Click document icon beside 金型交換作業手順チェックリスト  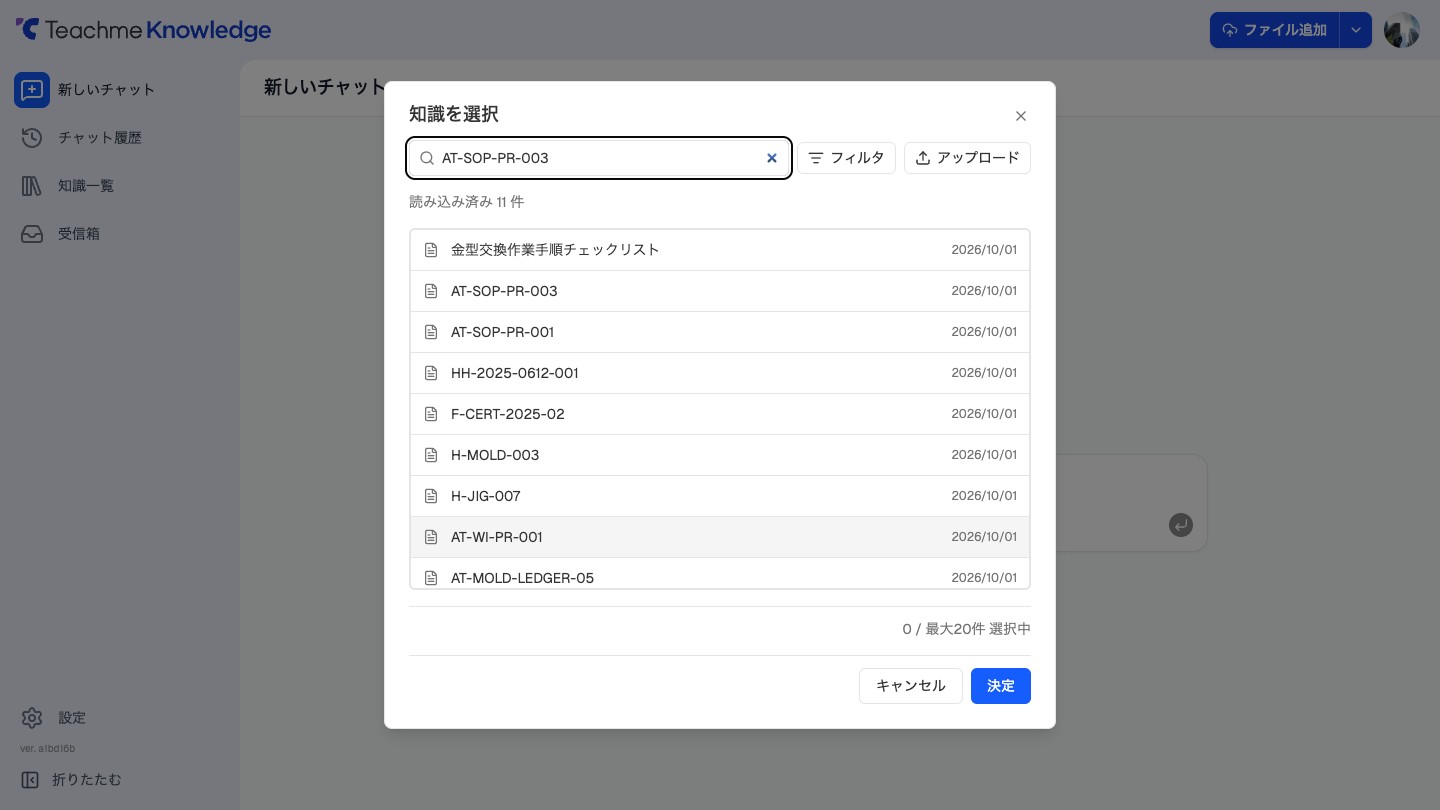pos(431,250)
